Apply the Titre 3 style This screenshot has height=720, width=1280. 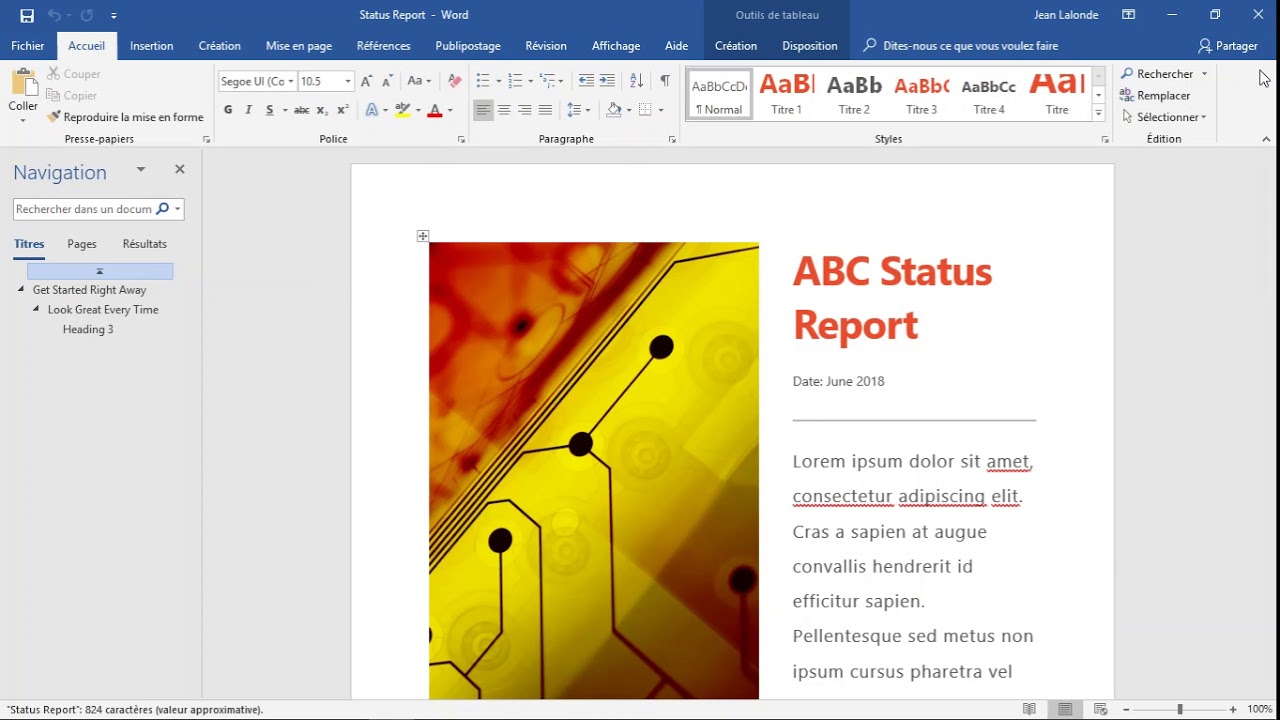[x=921, y=95]
